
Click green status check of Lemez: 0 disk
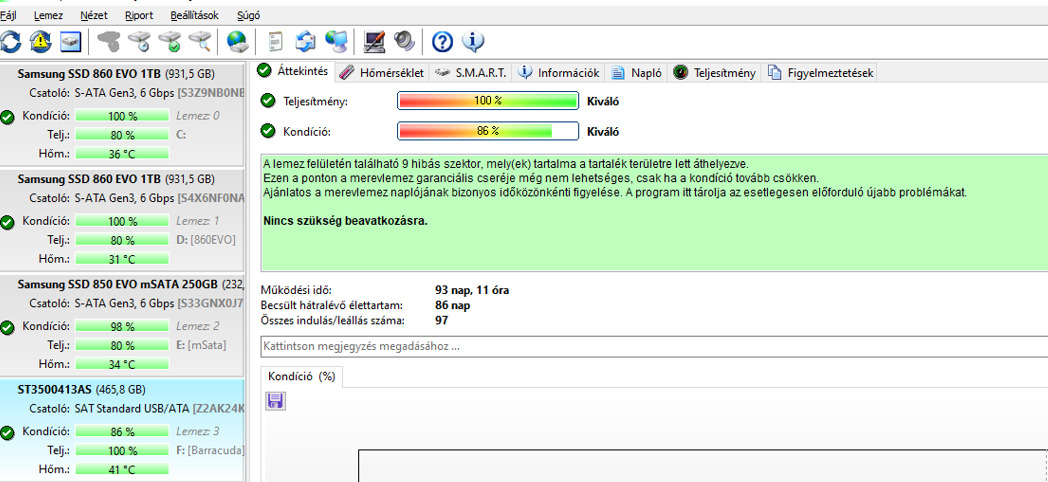(x=7, y=118)
